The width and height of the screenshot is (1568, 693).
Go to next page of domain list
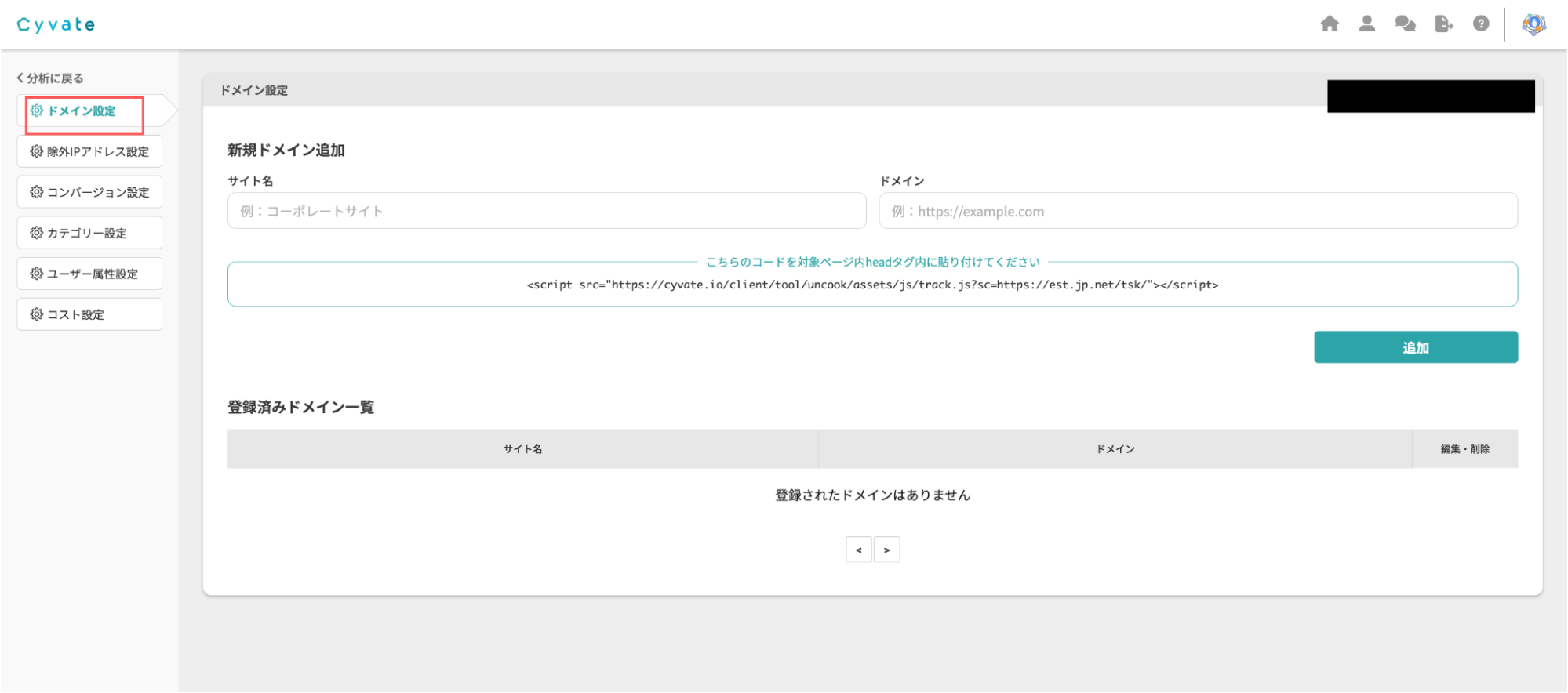pos(886,550)
